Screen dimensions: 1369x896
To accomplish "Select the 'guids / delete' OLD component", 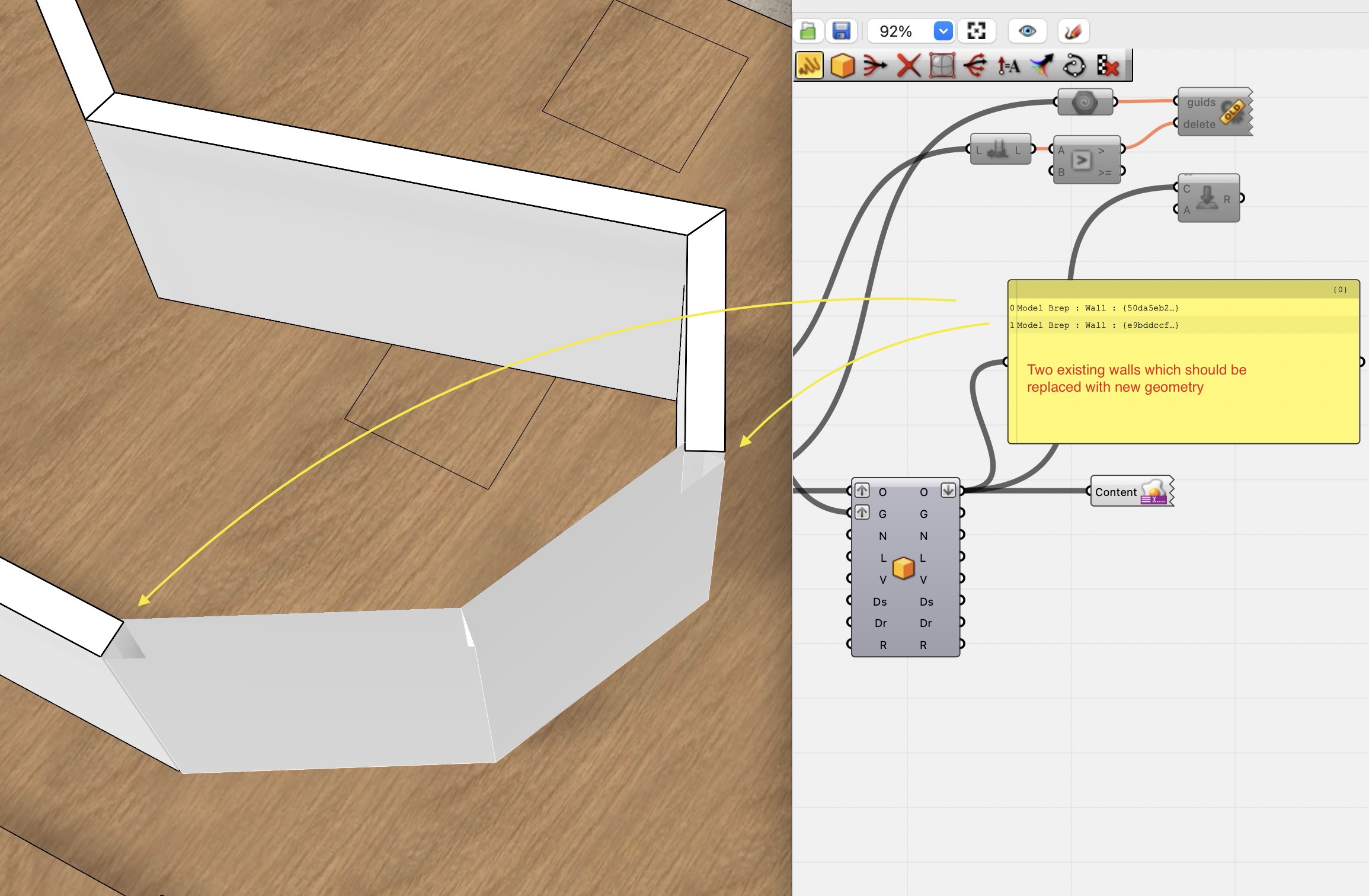I will (x=1214, y=112).
